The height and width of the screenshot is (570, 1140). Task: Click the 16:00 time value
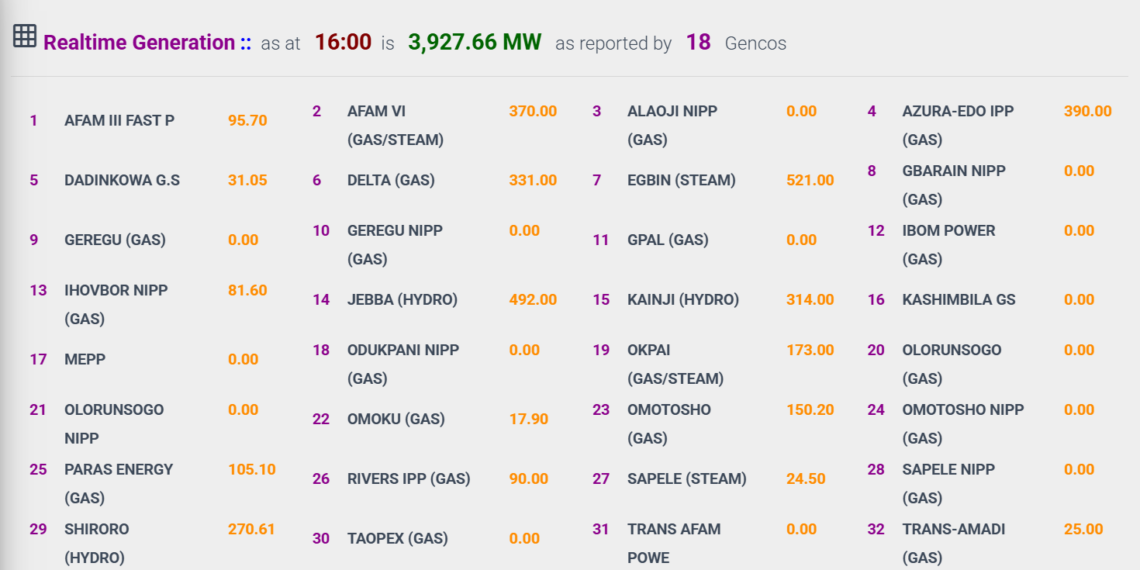coord(343,42)
